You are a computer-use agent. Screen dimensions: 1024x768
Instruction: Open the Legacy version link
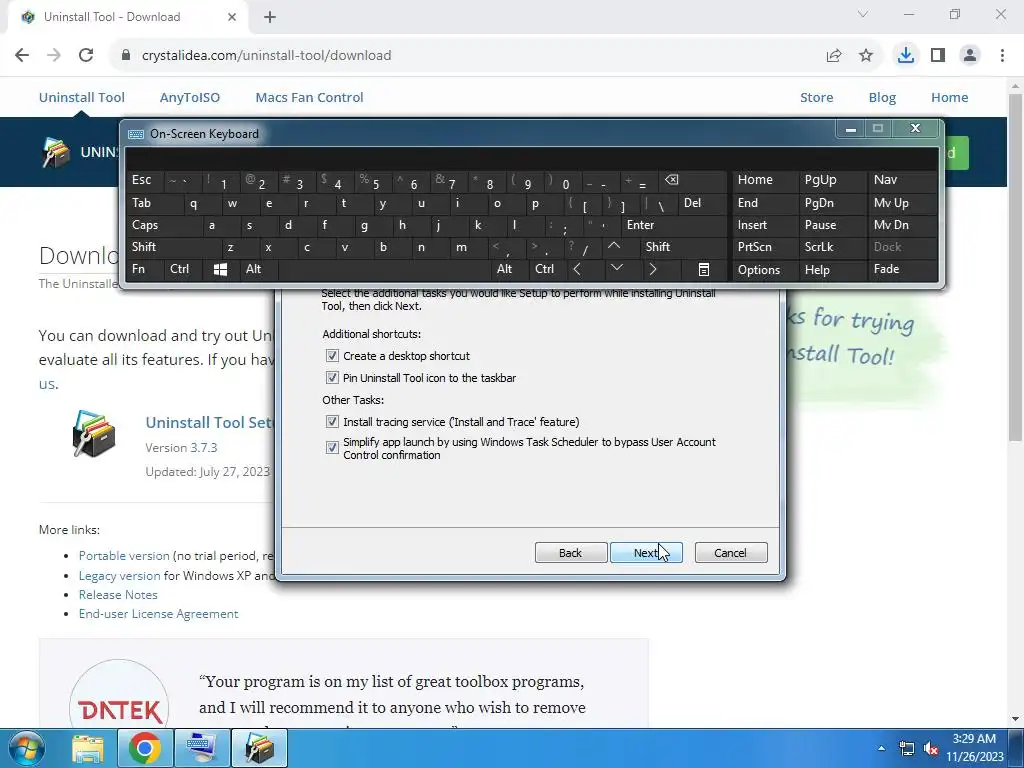point(120,576)
